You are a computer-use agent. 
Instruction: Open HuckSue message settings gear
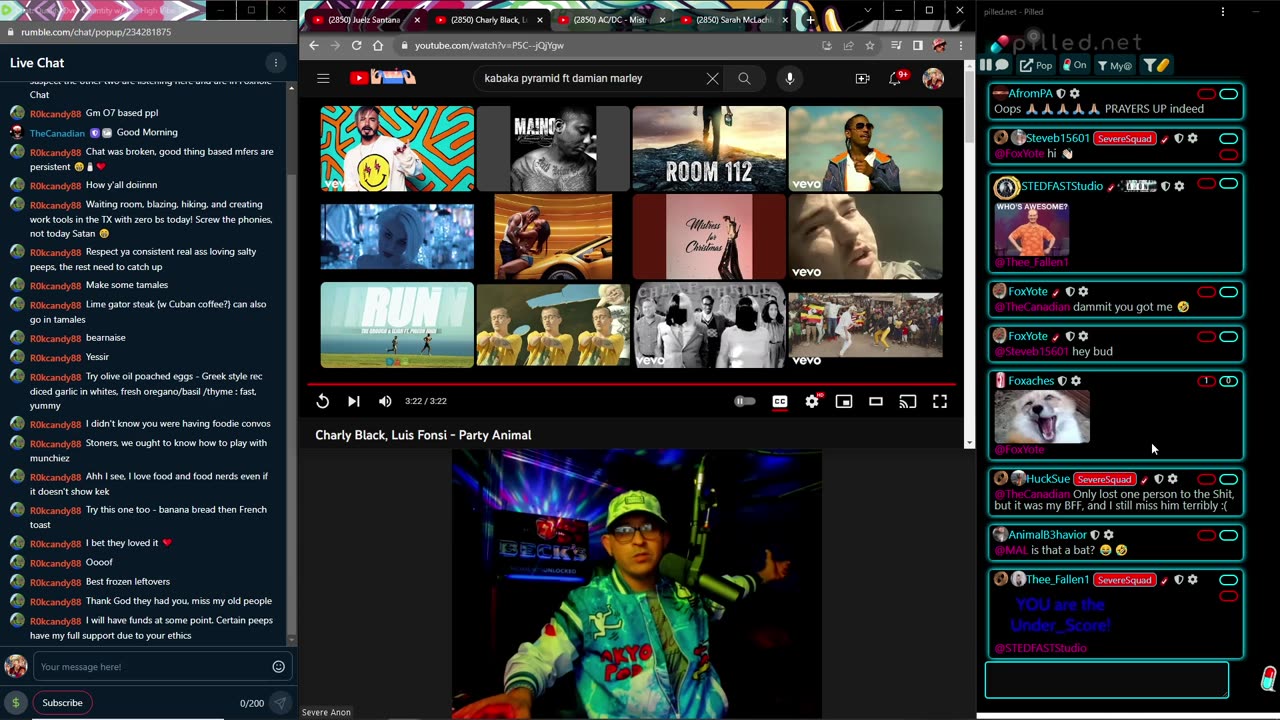click(x=1173, y=479)
